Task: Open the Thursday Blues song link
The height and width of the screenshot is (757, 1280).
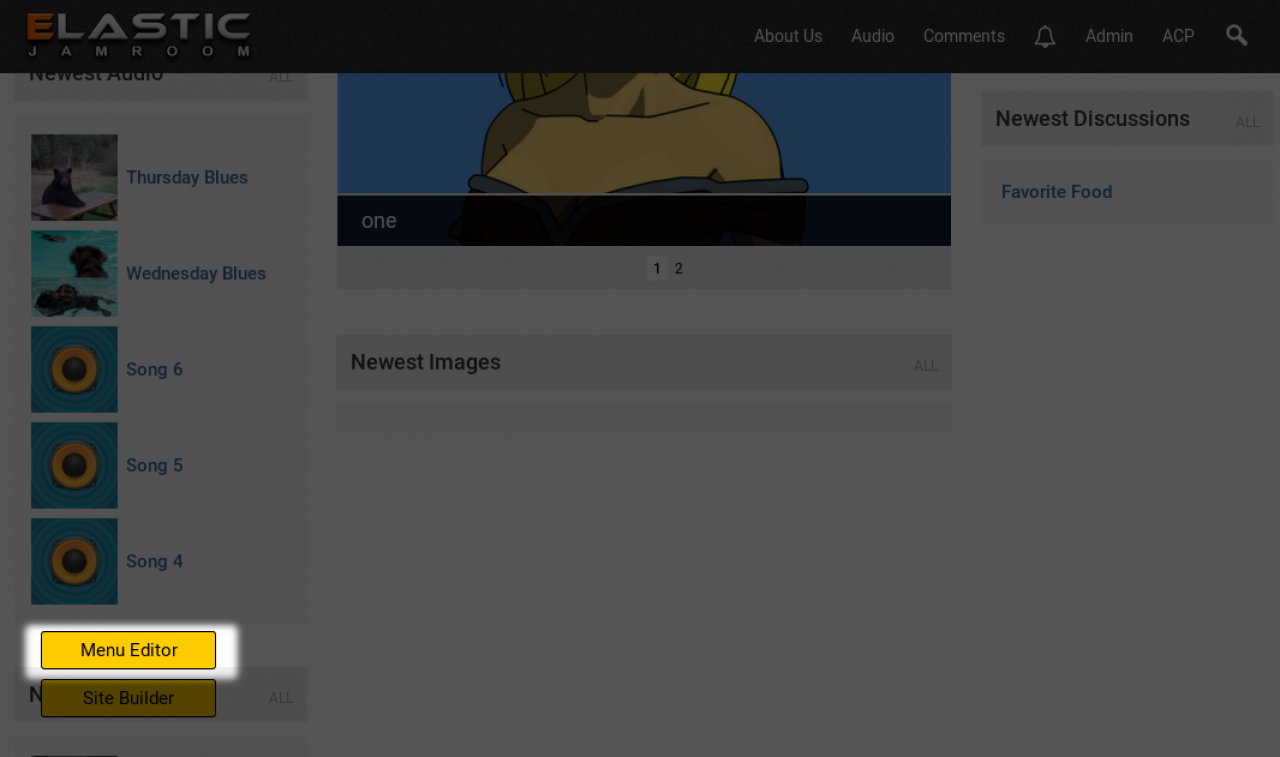Action: click(187, 178)
